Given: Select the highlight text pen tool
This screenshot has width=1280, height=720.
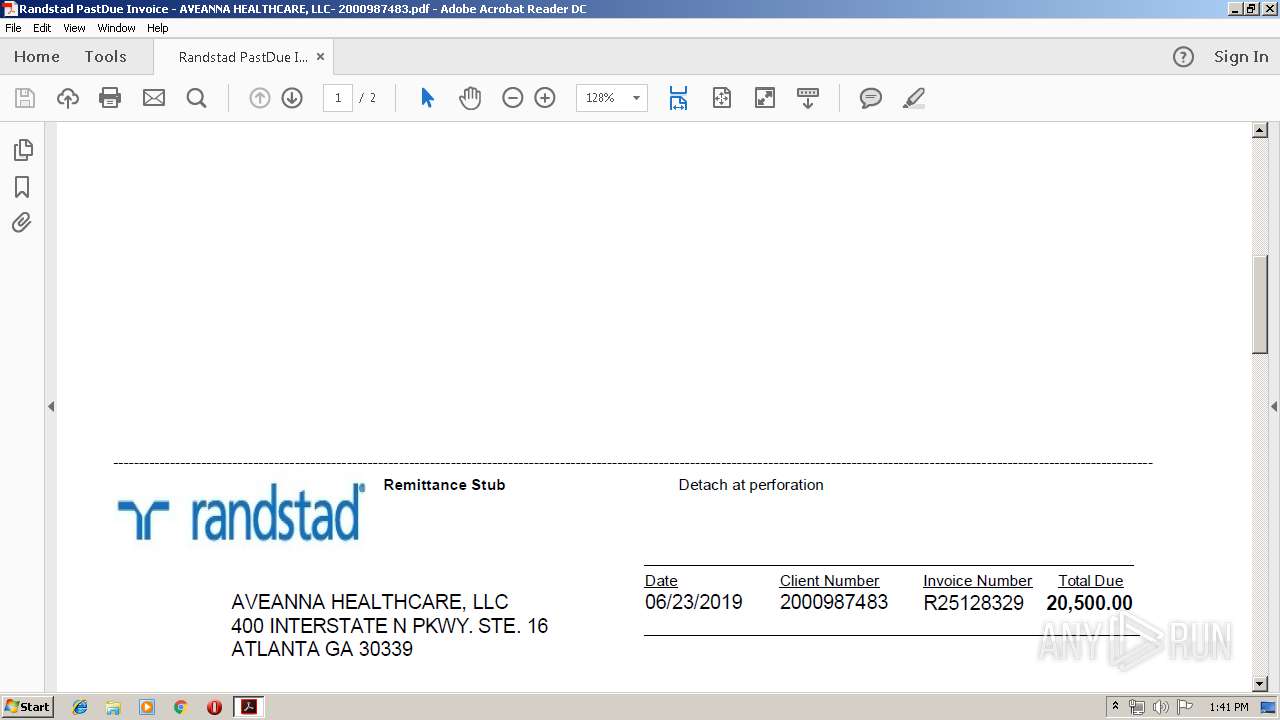Looking at the screenshot, I should (x=913, y=98).
